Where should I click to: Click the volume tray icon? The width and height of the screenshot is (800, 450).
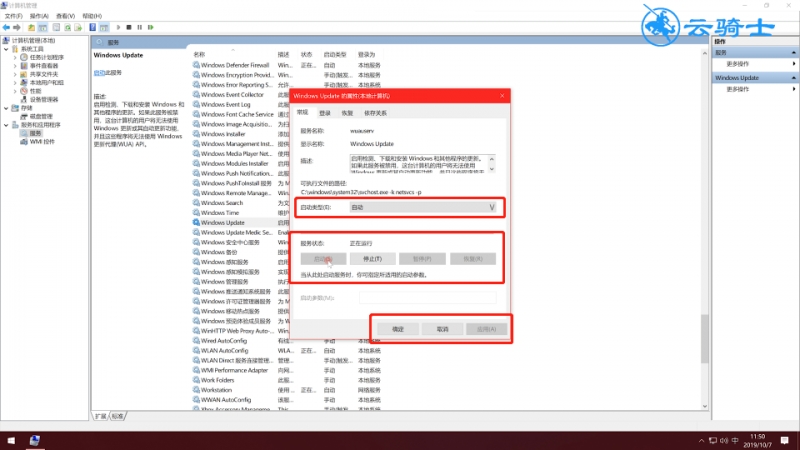coord(723,440)
